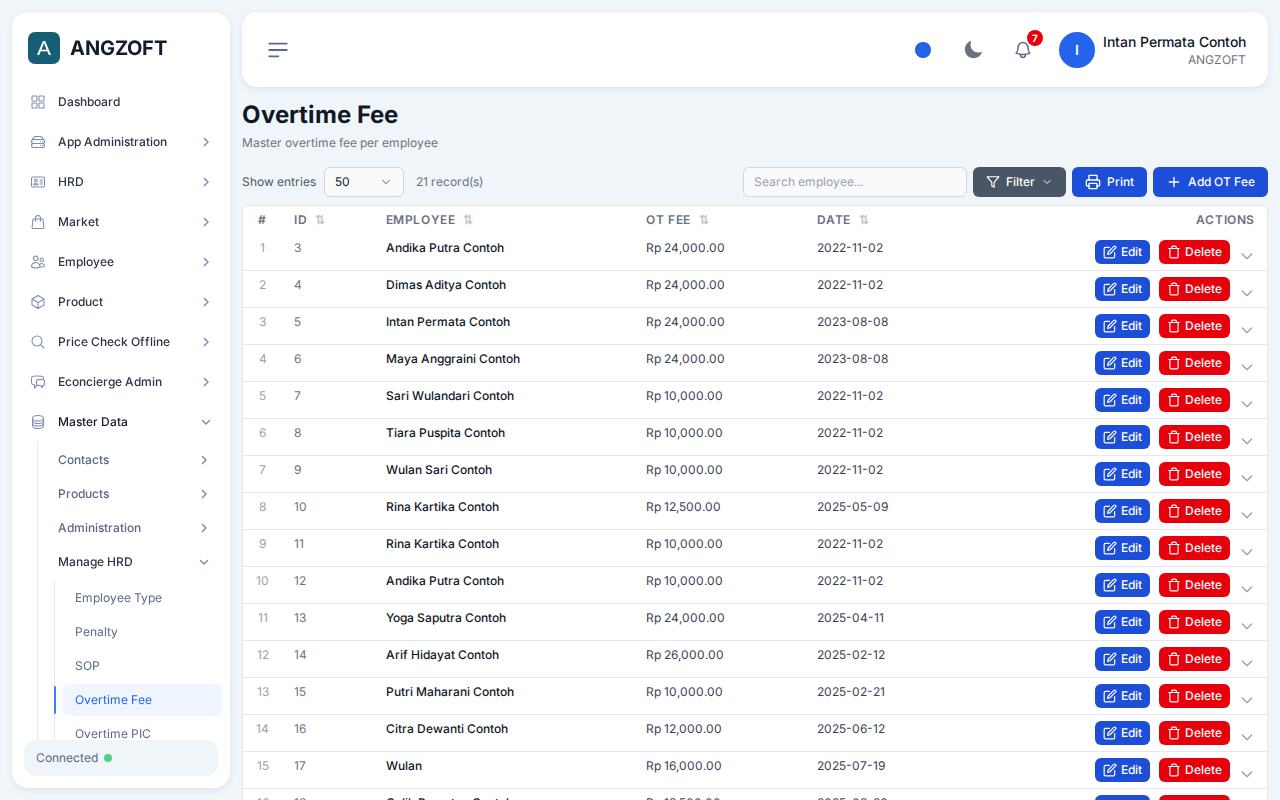Open the Penalty menu item
Viewport: 1280px width, 800px height.
point(142,632)
